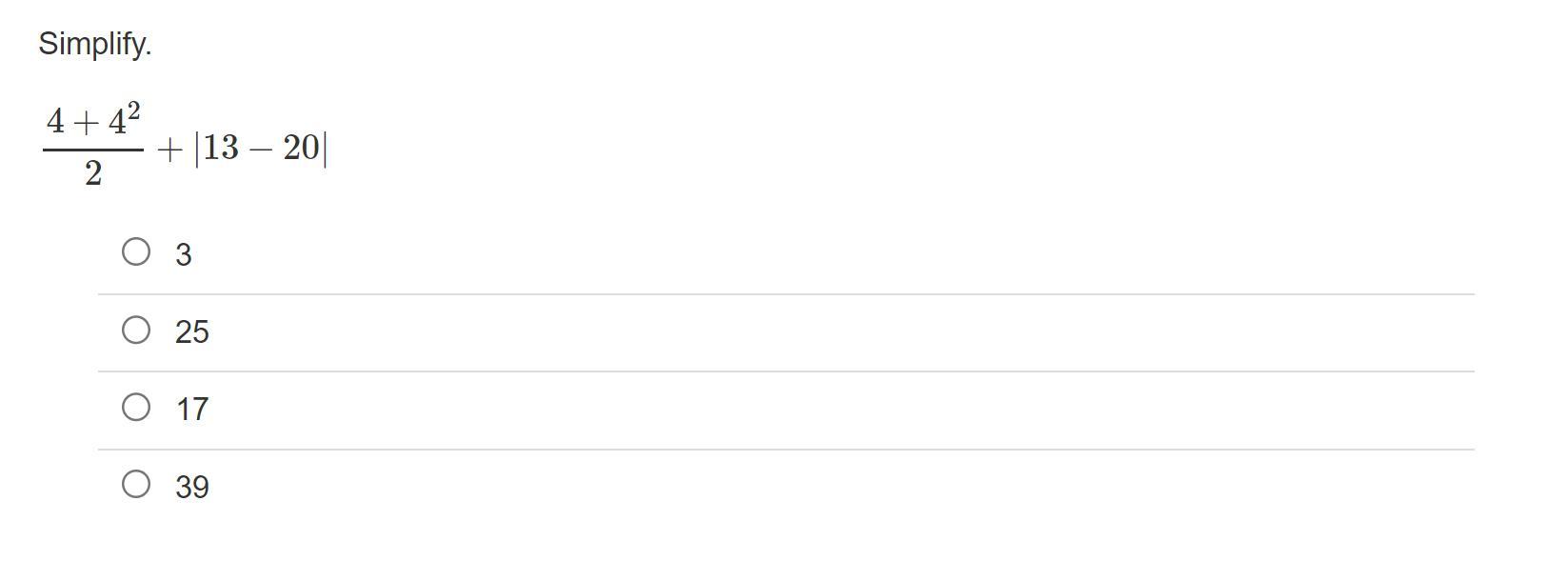Click the closing absolute value bar after 20
Image resolution: width=1568 pixels, height=561 pixels.
coord(326,149)
